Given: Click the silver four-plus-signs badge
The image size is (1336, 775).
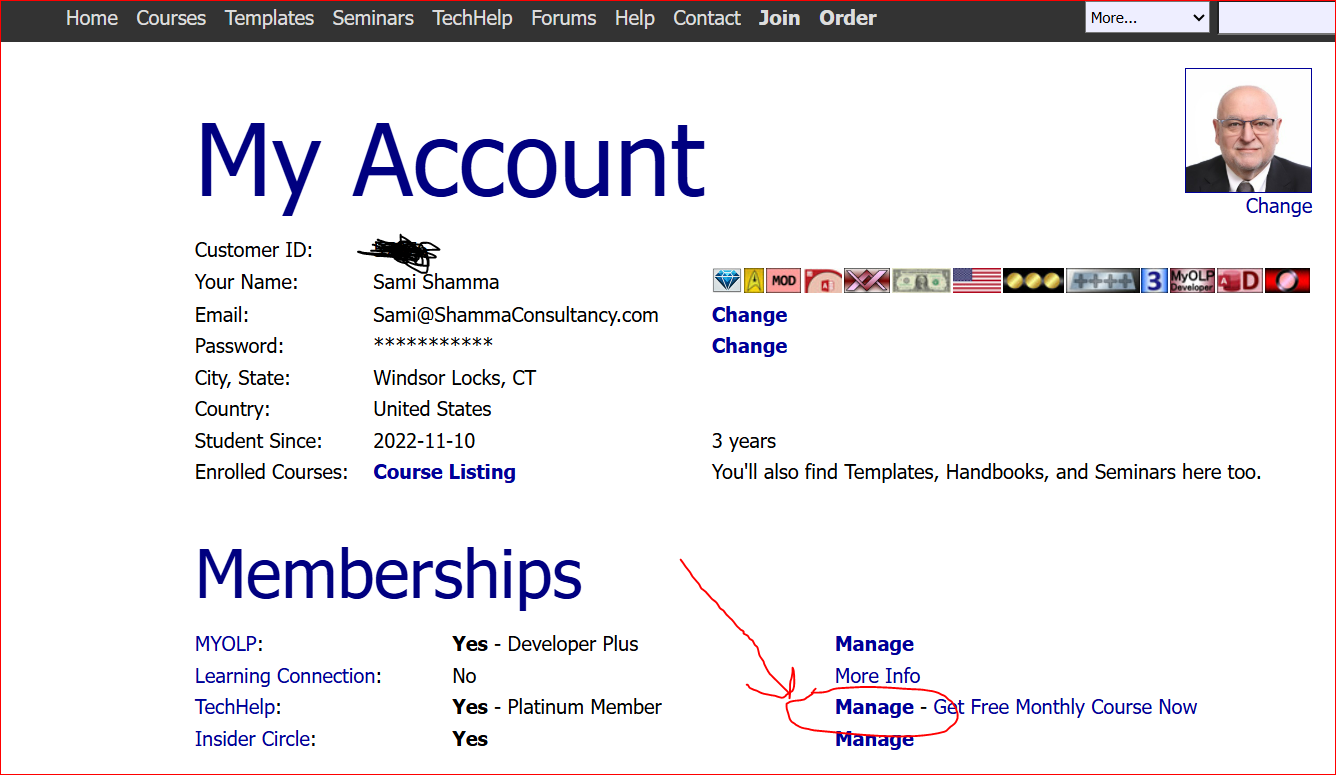Looking at the screenshot, I should pos(1102,281).
